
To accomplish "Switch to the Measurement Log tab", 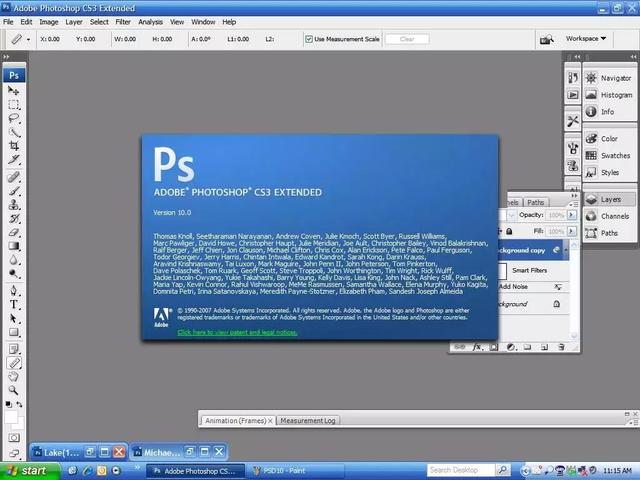I will (x=307, y=421).
